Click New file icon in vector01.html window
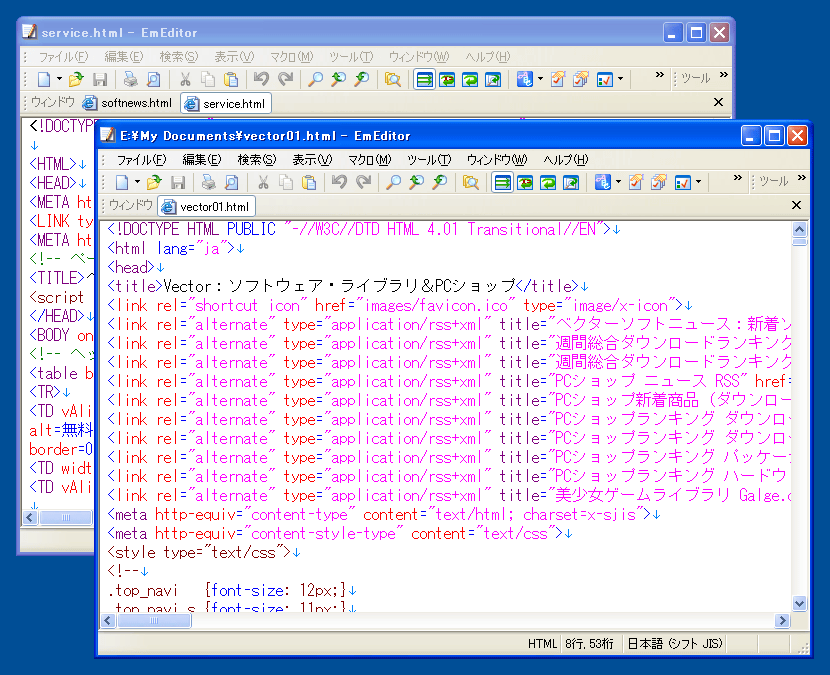This screenshot has height=675, width=830. 122,183
